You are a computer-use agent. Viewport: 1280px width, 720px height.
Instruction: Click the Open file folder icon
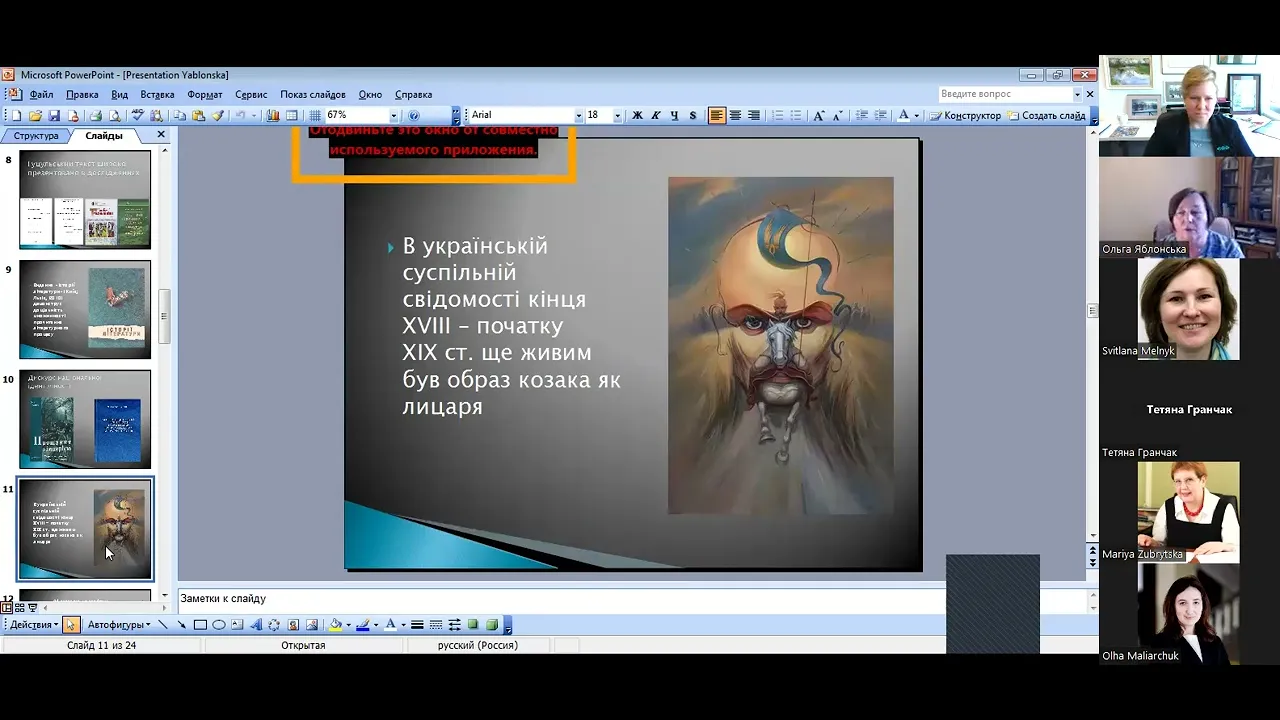(x=35, y=116)
